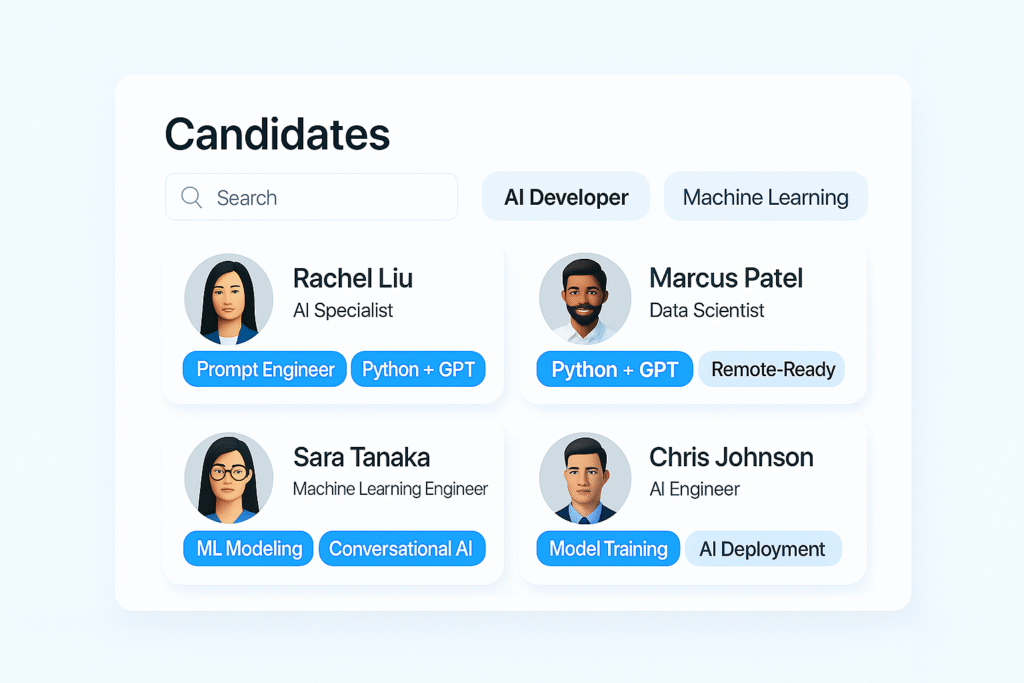The image size is (1024, 683).
Task: Select the Machine Learning filter chip
Action: pyautogui.click(x=765, y=197)
